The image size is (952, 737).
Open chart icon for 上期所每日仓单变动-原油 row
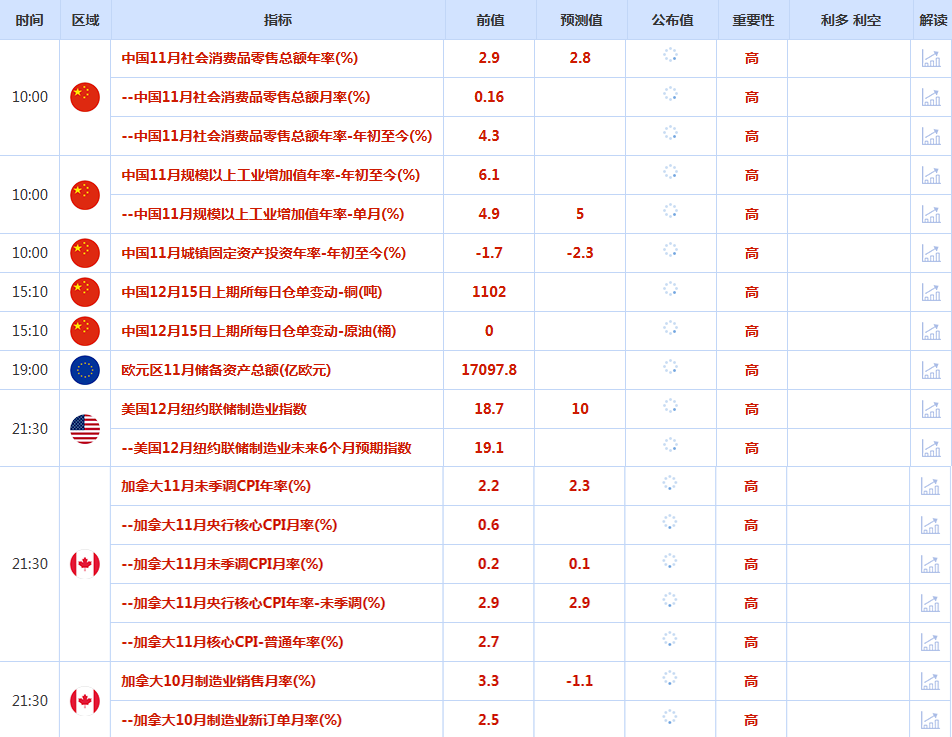(931, 331)
